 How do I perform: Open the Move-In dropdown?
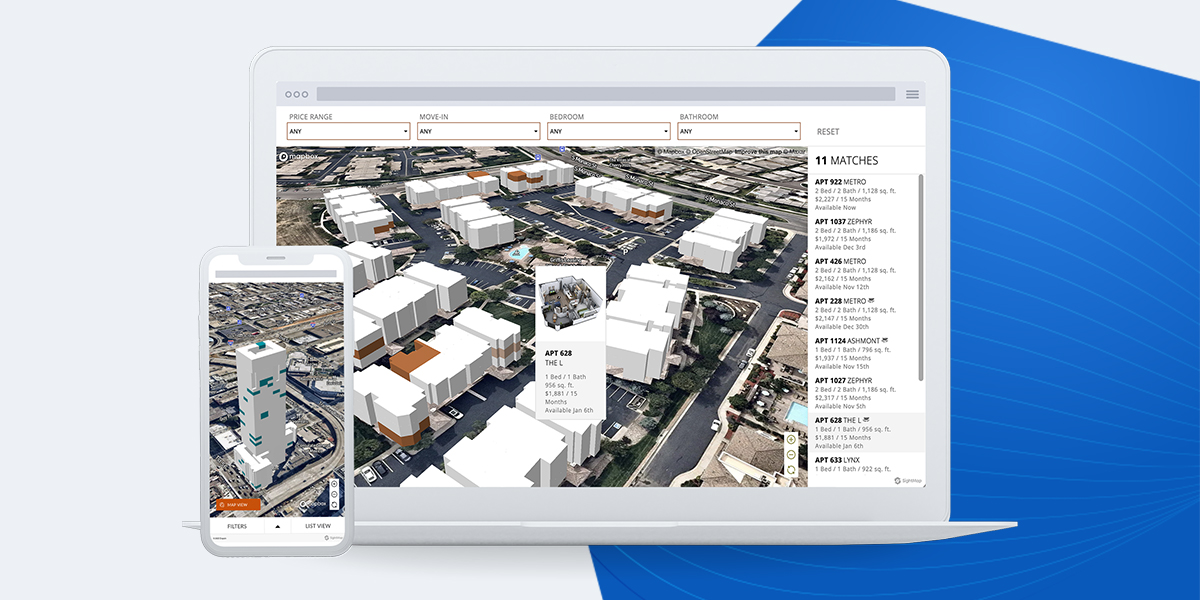coord(479,131)
